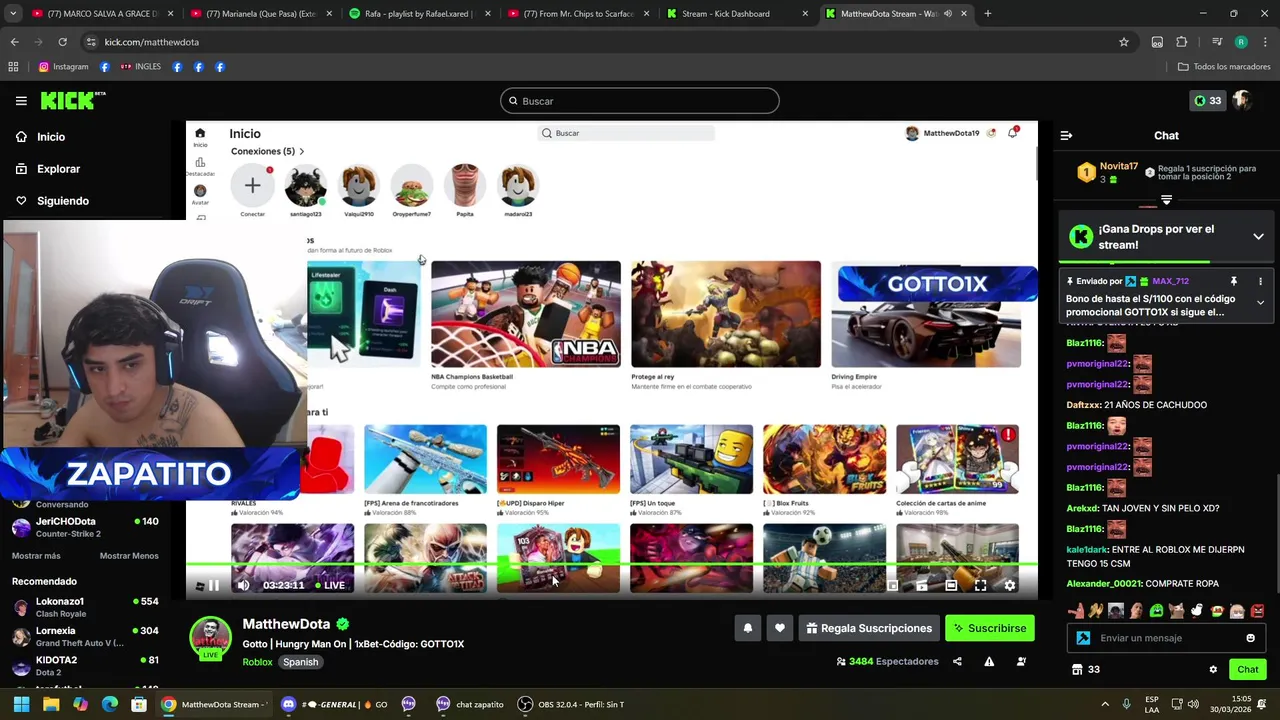Open the system volume control
1280x720 pixels.
pyautogui.click(x=1194, y=704)
